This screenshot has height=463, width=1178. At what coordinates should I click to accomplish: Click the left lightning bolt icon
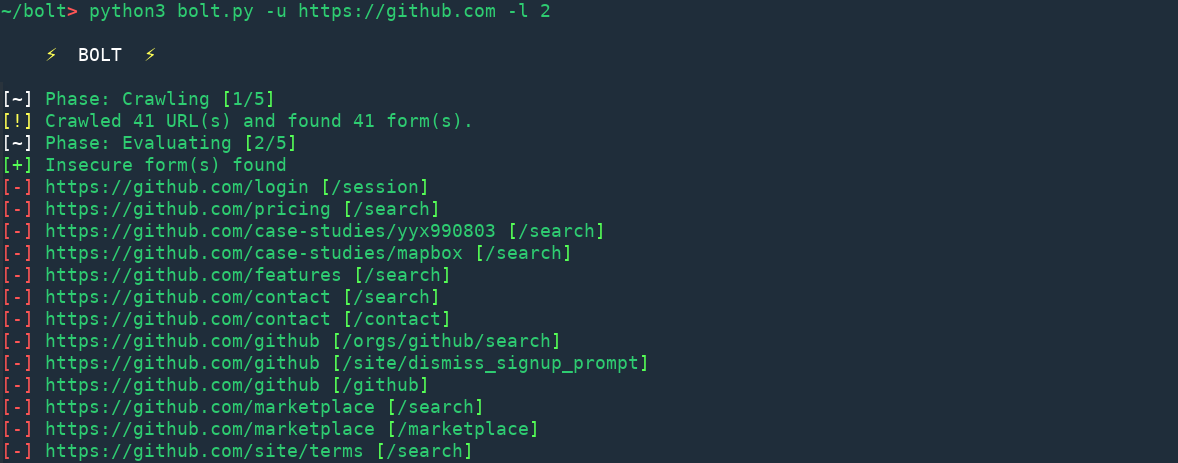51,55
